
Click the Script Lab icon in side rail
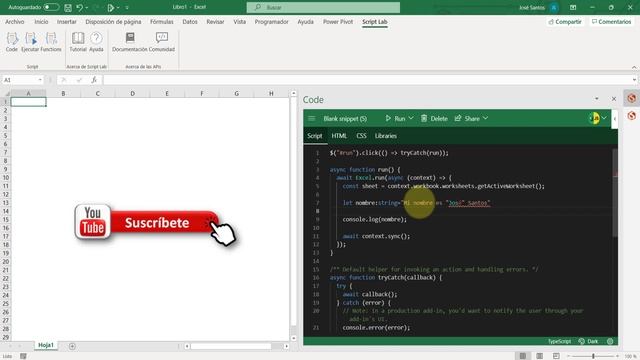click(x=632, y=98)
